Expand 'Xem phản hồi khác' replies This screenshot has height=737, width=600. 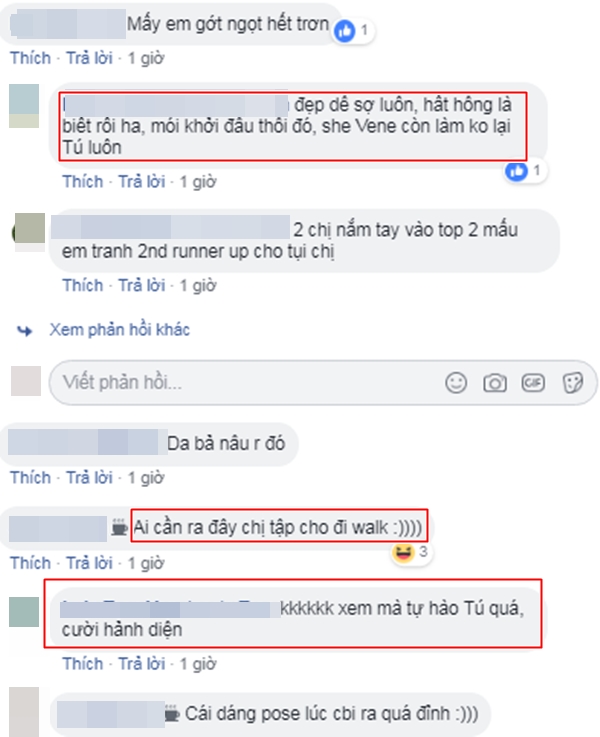click(119, 330)
